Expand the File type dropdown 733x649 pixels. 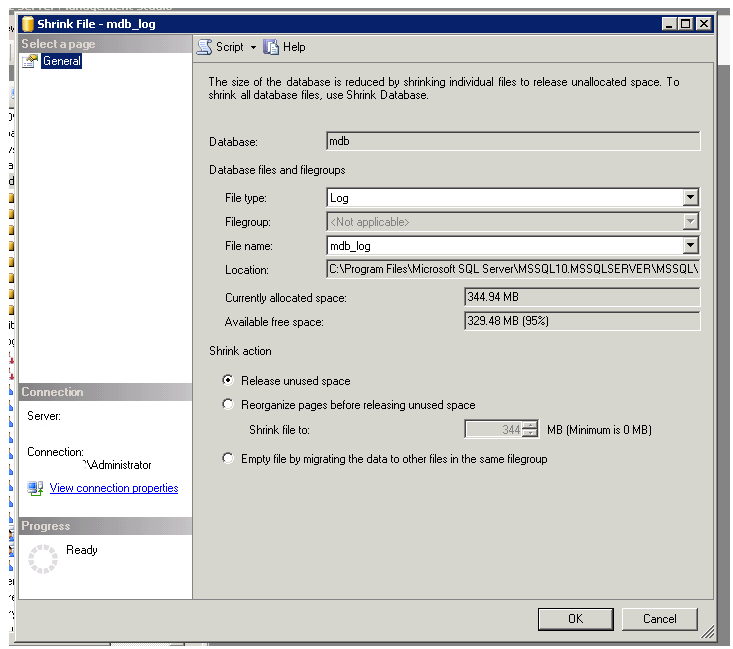(x=690, y=198)
